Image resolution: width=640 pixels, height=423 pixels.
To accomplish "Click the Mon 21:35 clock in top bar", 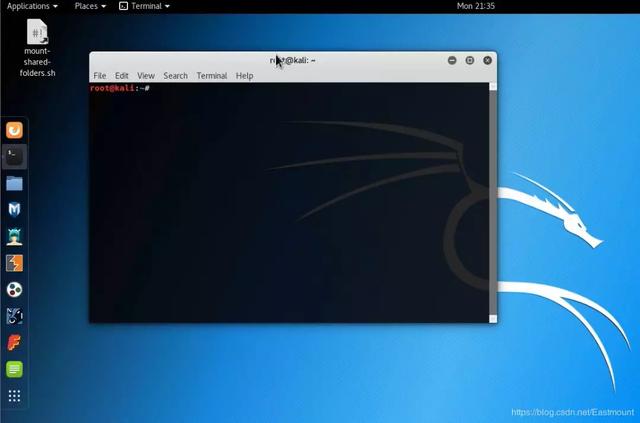I will coord(476,6).
